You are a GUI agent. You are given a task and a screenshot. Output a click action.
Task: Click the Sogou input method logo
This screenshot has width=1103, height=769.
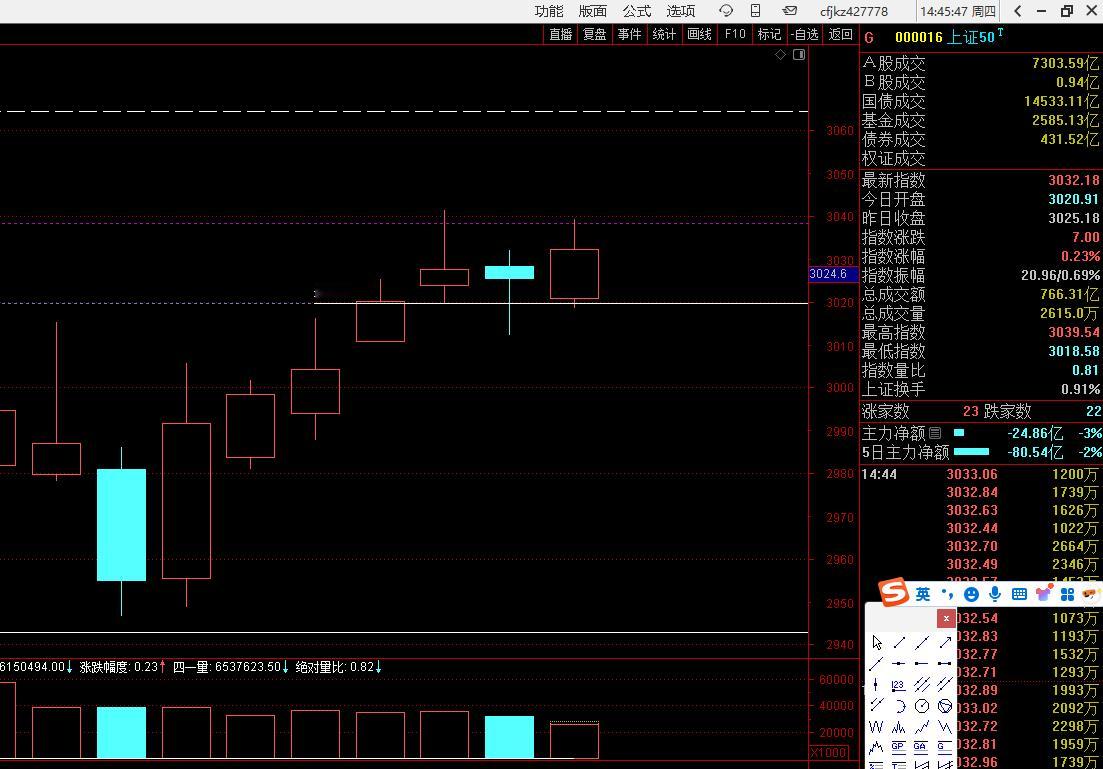(894, 592)
